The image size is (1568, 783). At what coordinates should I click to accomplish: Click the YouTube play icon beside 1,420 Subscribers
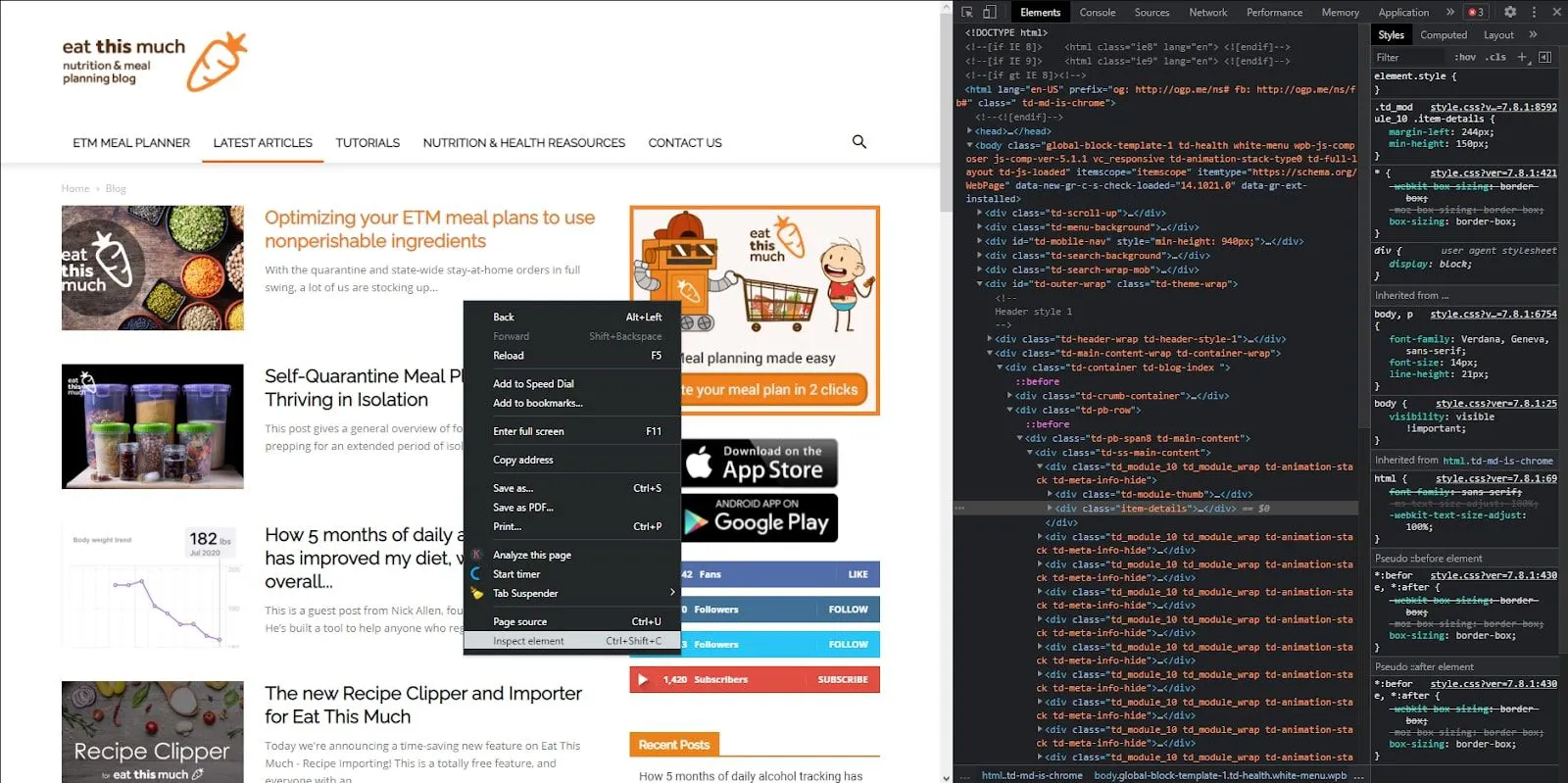click(x=643, y=679)
